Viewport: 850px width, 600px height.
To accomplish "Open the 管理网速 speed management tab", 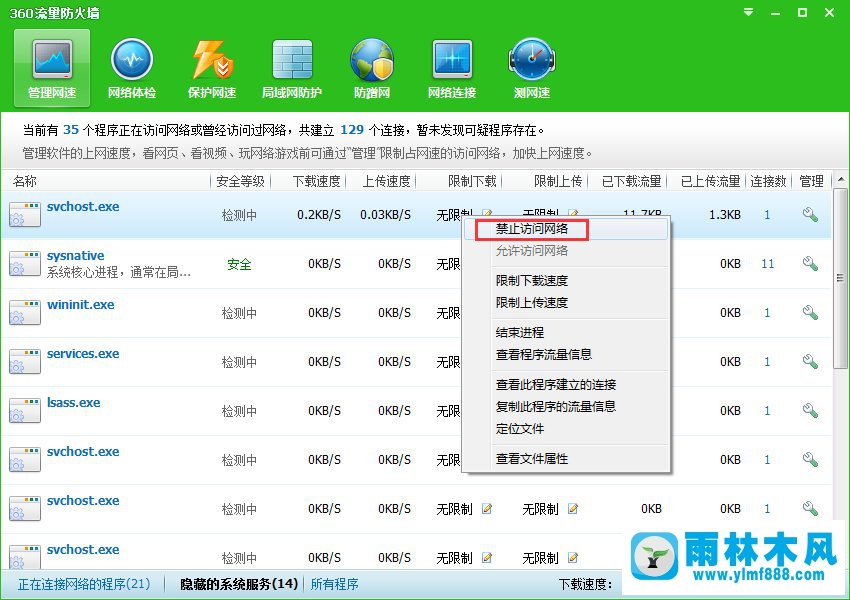I will pyautogui.click(x=52, y=67).
